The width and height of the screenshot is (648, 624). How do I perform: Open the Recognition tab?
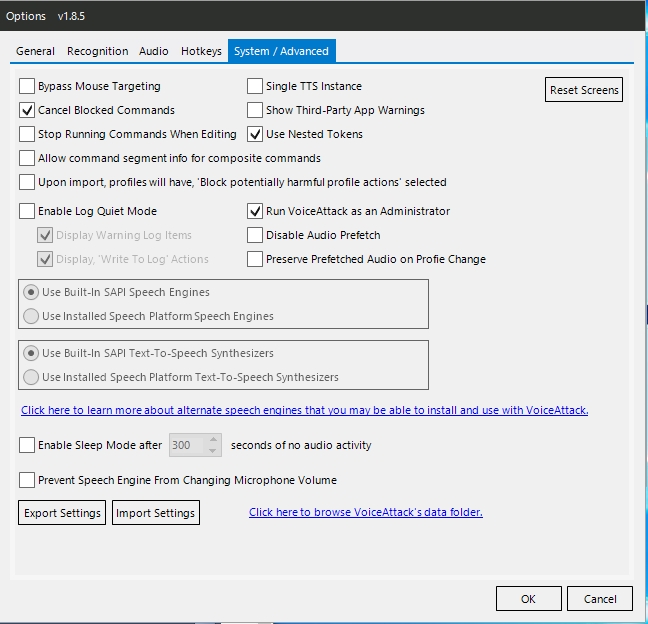pos(98,51)
